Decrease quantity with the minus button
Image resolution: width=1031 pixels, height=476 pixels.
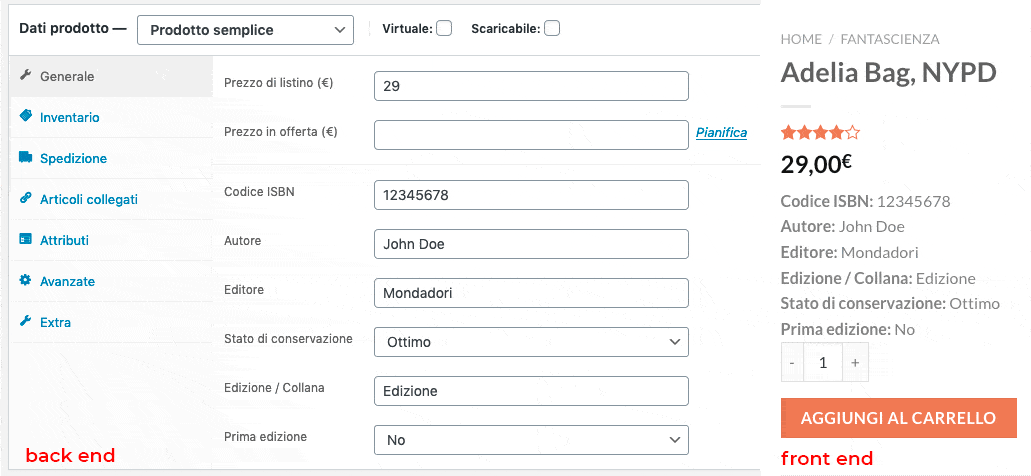click(792, 362)
